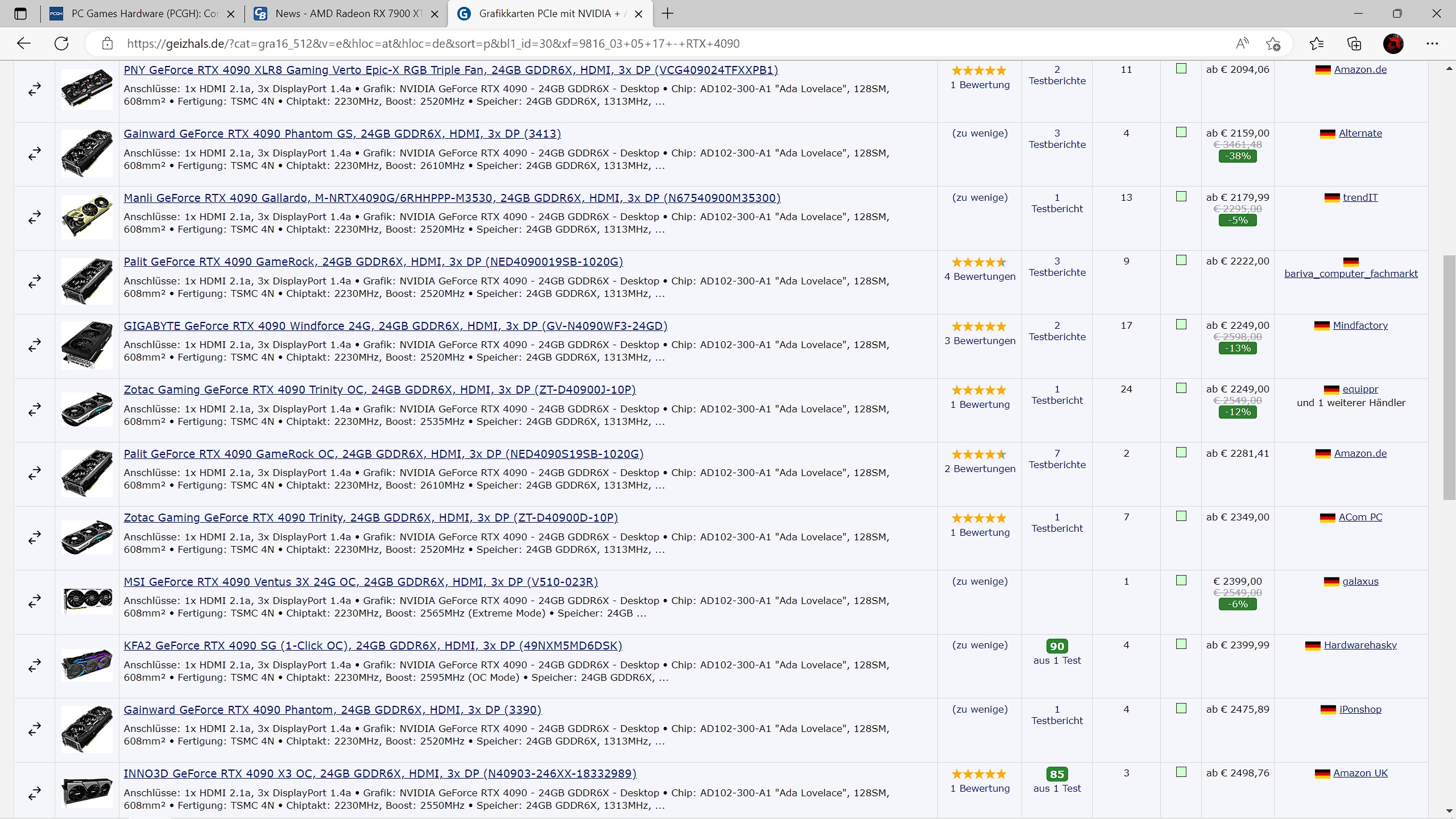
Task: Click the Zotac Trinity OC product thumbnail
Action: coord(87,409)
